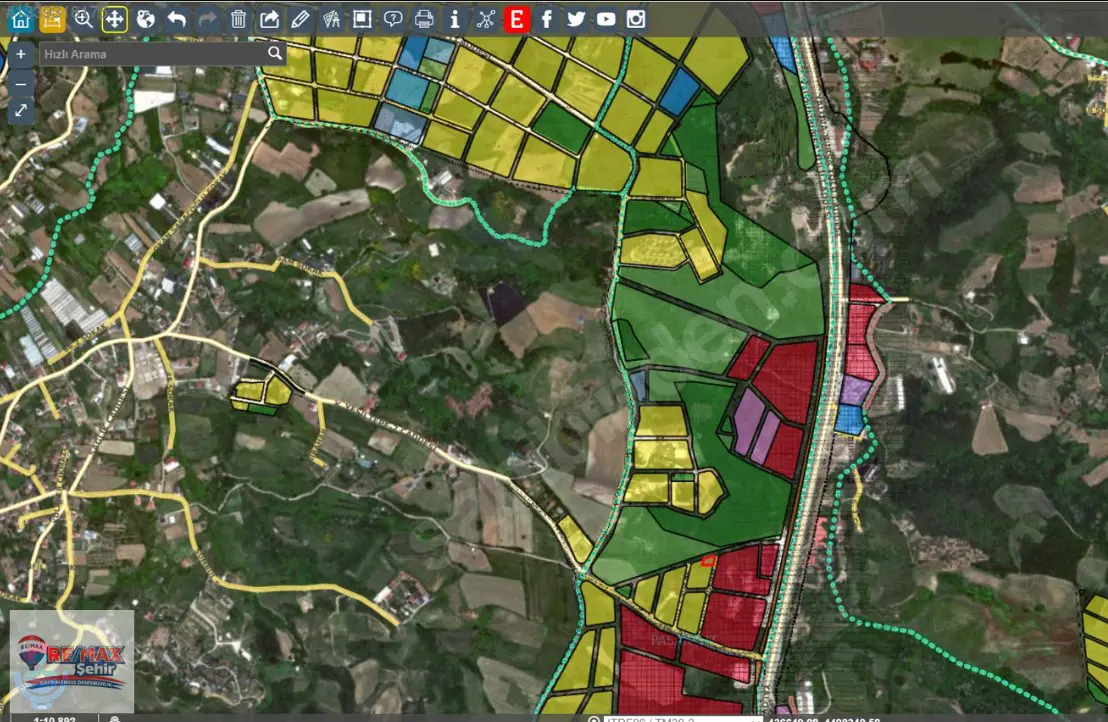This screenshot has width=1108, height=722.
Task: Open the coordinate system dropdown in status bar
Action: [683, 719]
